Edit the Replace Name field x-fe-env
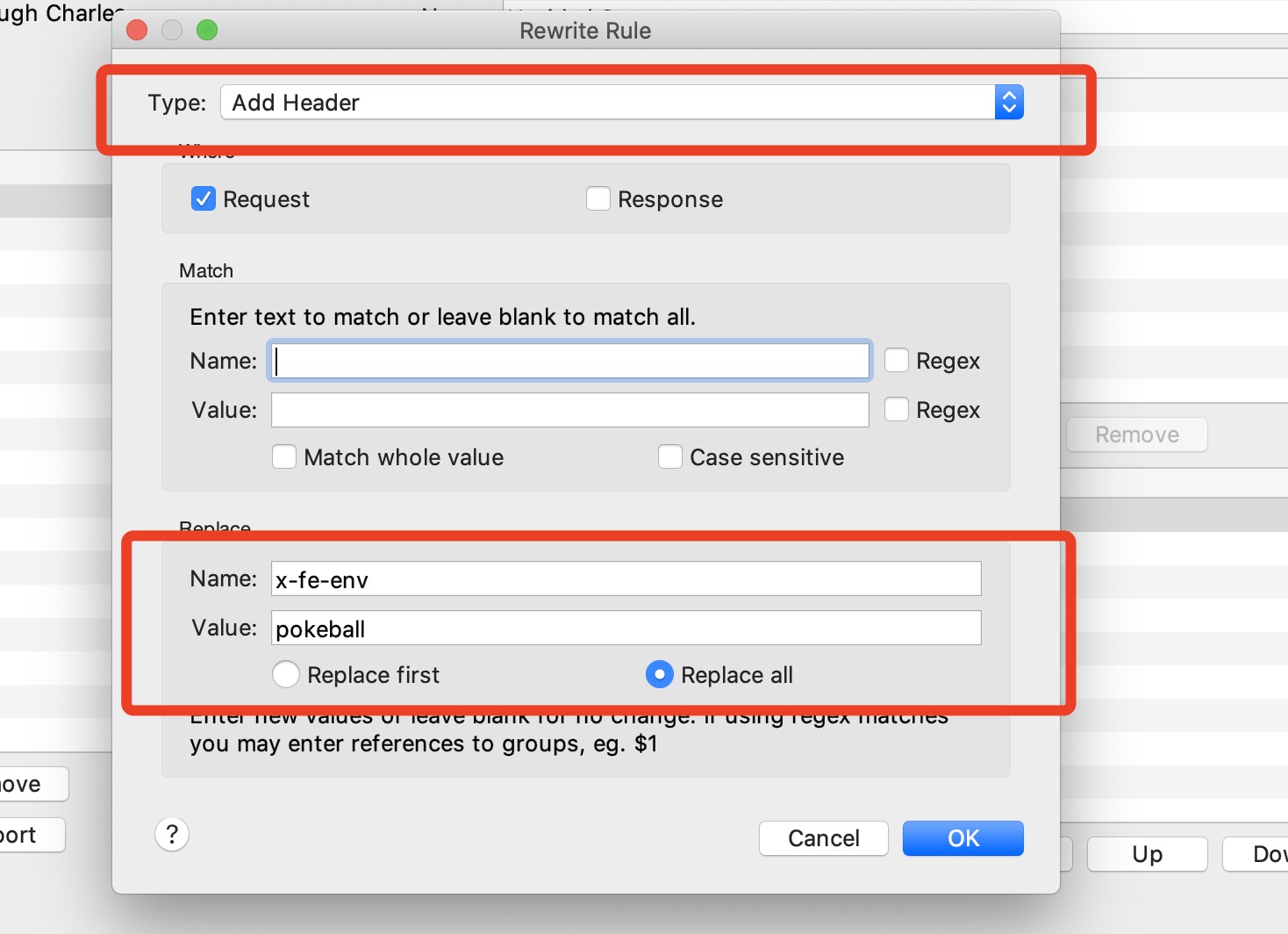The height and width of the screenshot is (934, 1288). (x=626, y=579)
